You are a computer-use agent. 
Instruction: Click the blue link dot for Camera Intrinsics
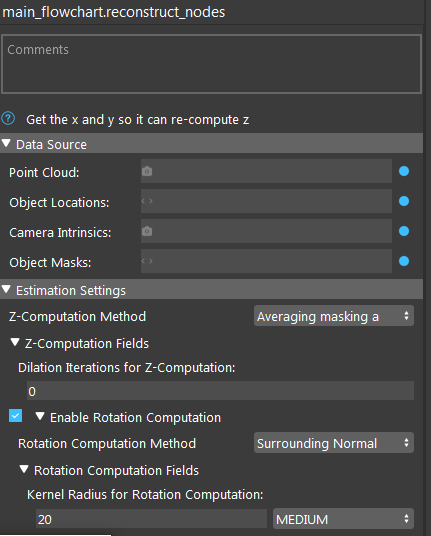[404, 231]
